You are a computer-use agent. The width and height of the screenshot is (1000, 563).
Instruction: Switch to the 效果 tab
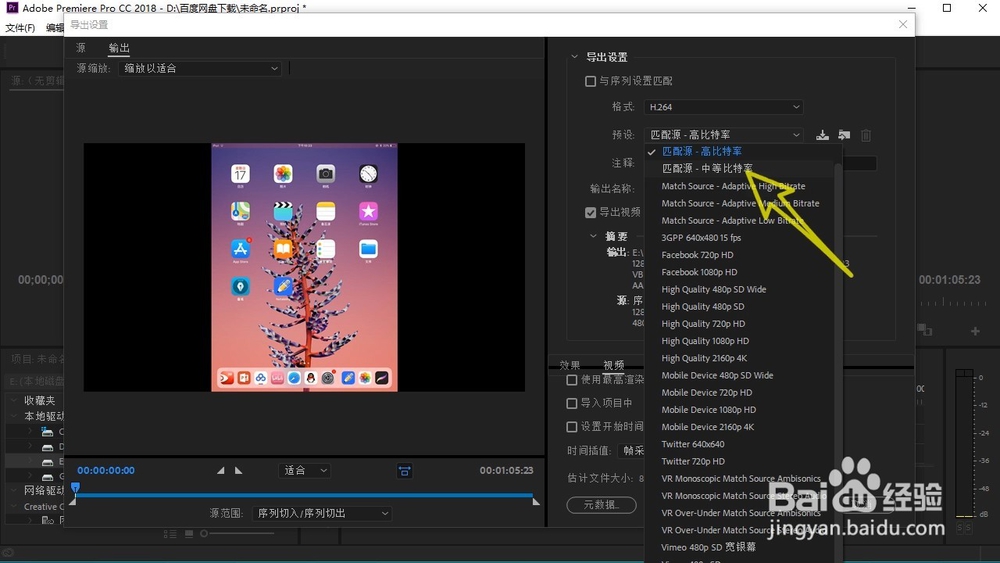tap(570, 365)
